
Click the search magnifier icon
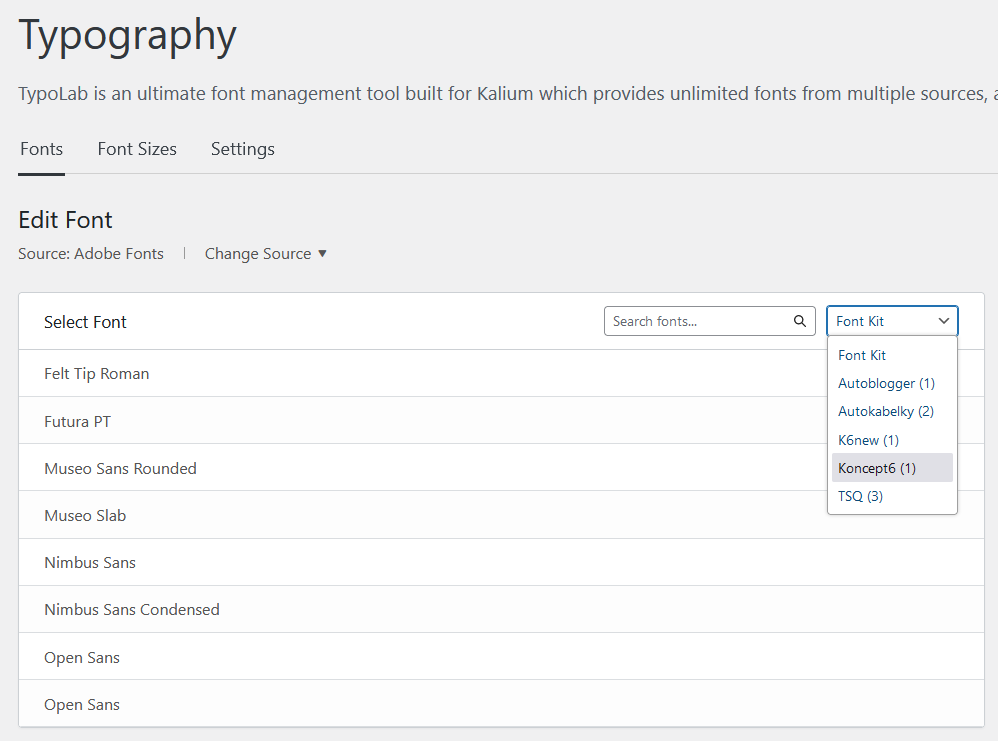799,321
